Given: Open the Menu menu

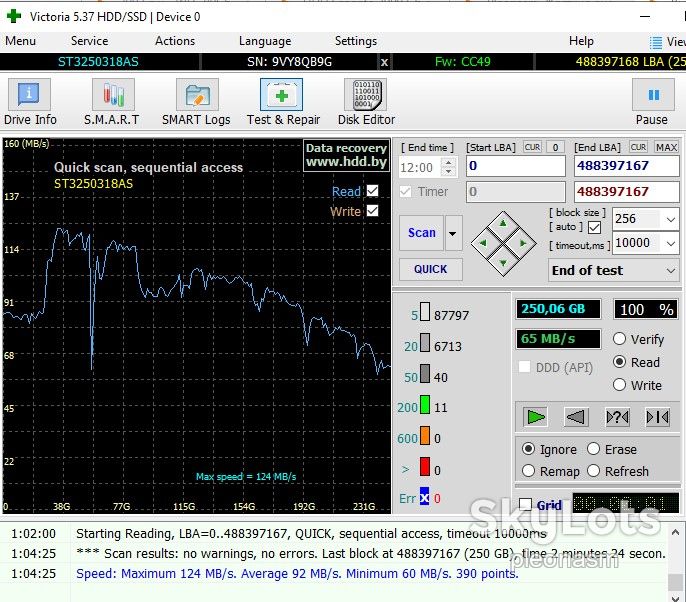Looking at the screenshot, I should point(20,41).
